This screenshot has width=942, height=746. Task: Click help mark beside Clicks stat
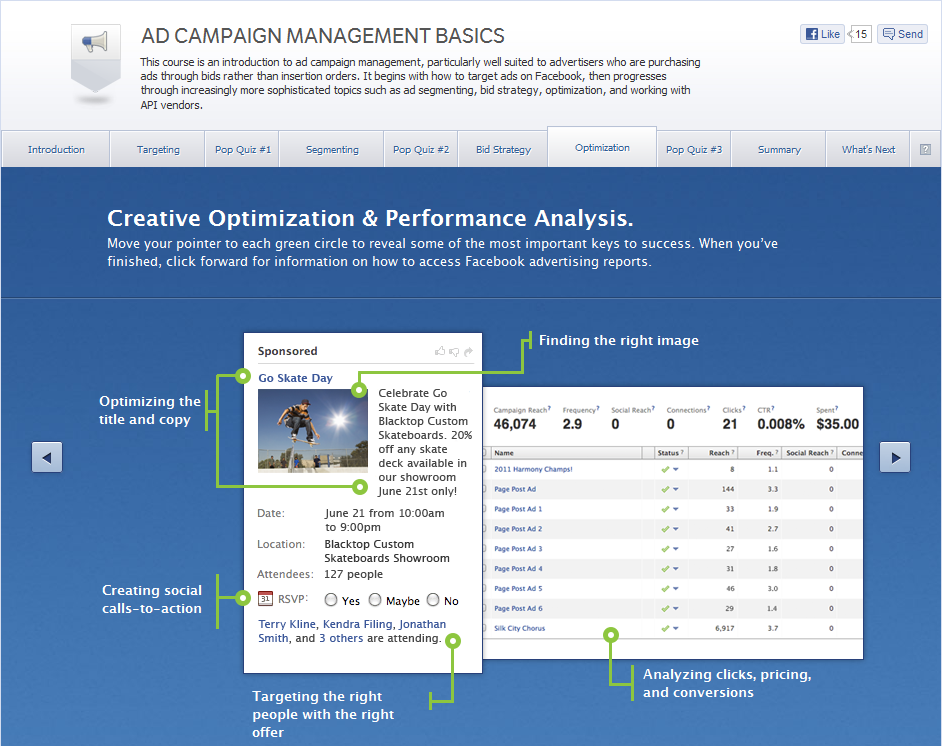pyautogui.click(x=744, y=408)
